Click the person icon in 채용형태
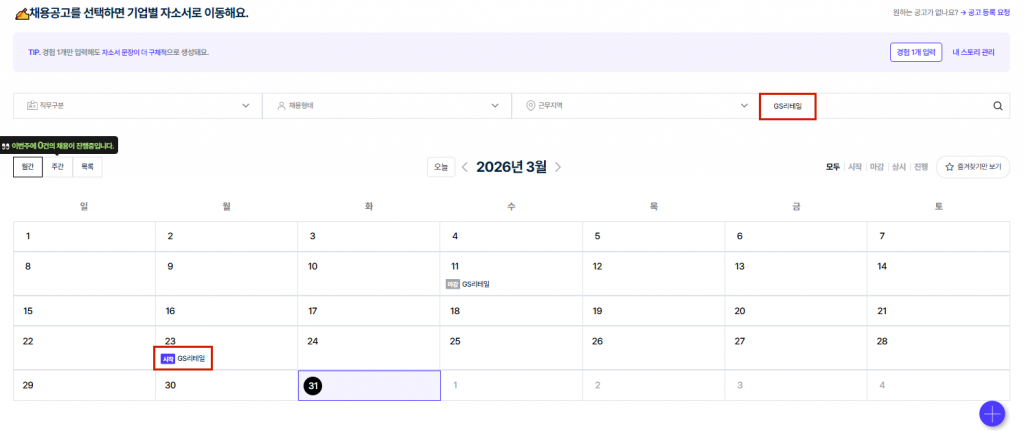This screenshot has width=1024, height=431. 280,106
